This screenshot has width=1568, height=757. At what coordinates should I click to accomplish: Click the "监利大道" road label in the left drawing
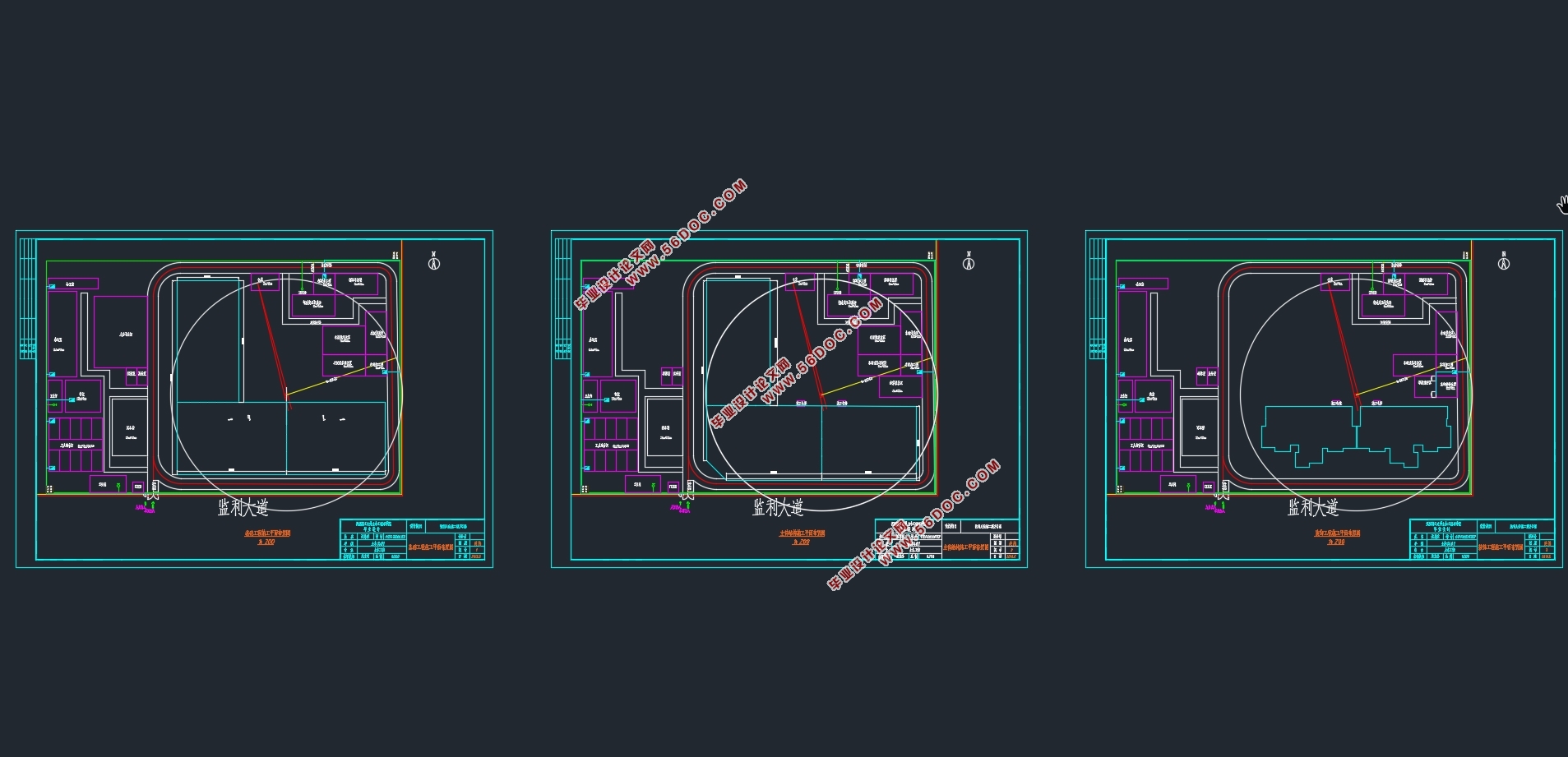[243, 507]
